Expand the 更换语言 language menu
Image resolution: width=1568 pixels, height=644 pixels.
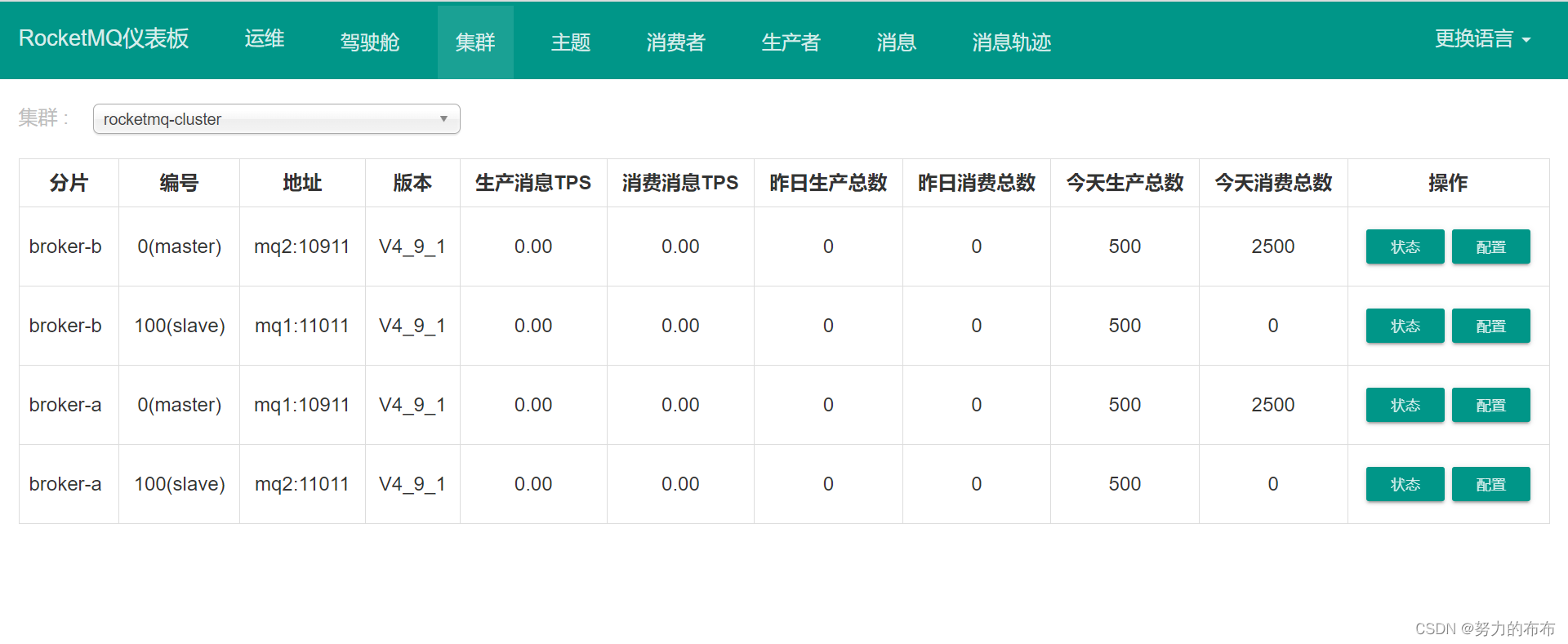click(1483, 38)
